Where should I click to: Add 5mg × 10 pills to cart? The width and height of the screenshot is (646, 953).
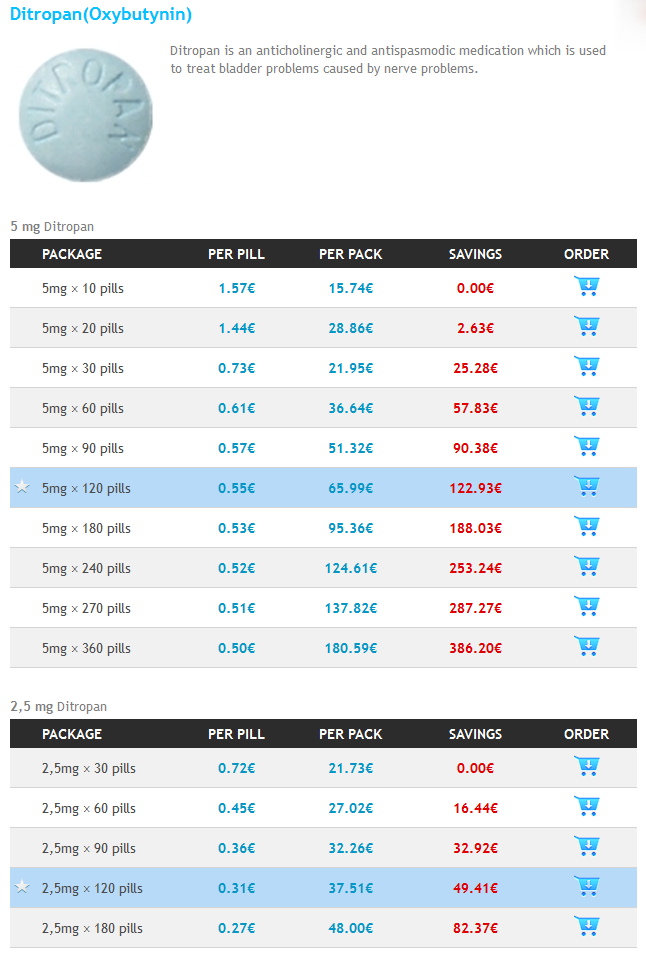(x=586, y=286)
